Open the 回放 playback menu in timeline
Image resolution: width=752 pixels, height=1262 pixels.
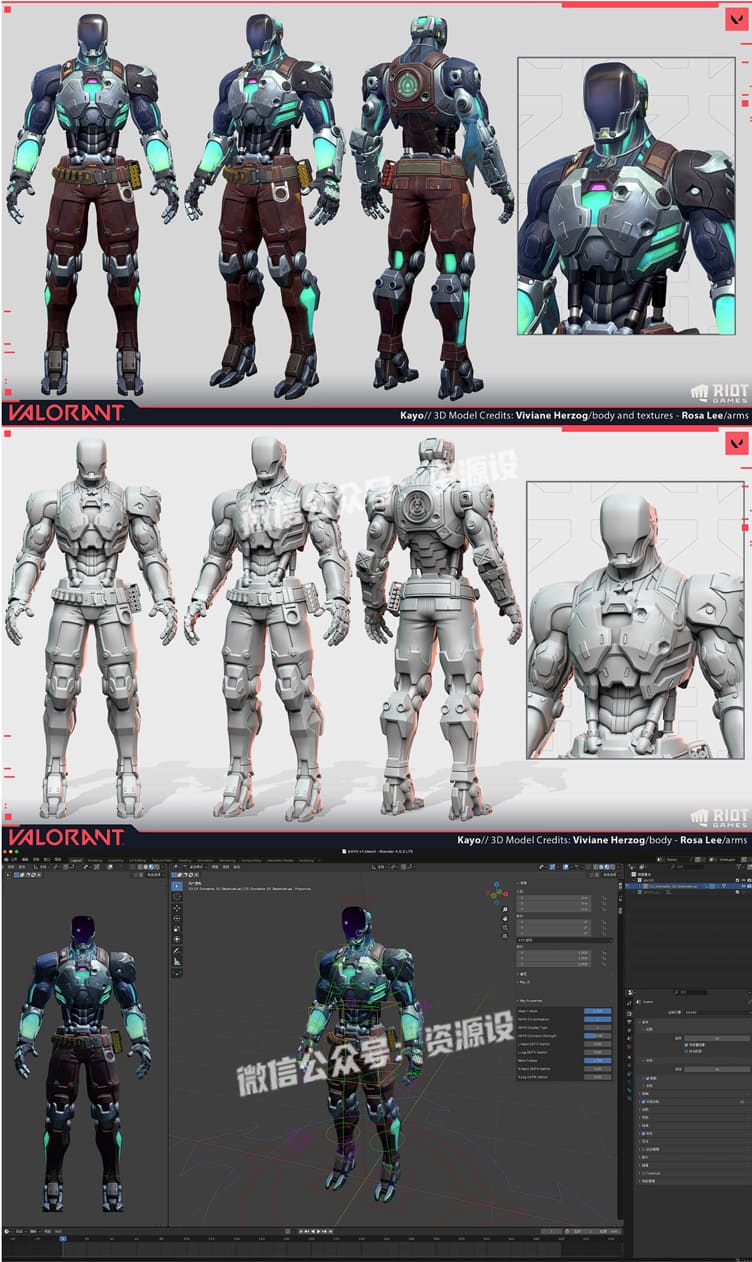(19, 1230)
